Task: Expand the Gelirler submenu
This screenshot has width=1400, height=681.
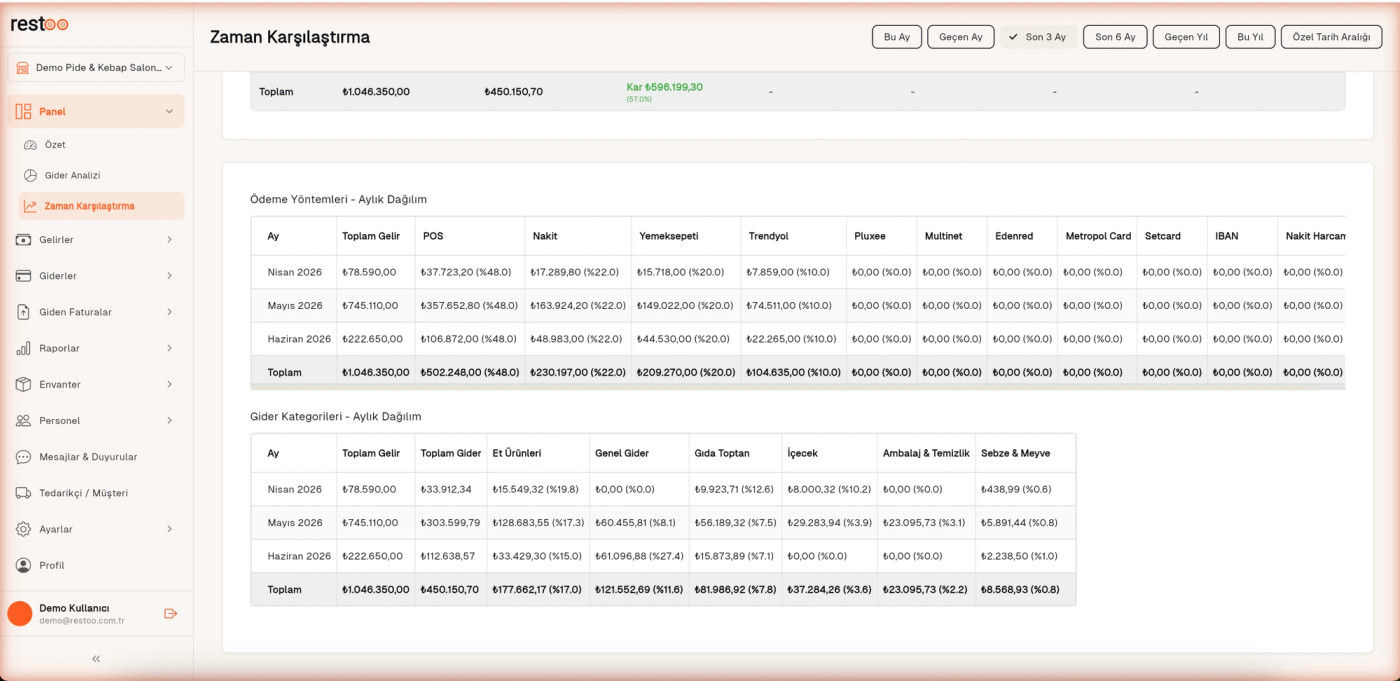Action: [x=169, y=240]
